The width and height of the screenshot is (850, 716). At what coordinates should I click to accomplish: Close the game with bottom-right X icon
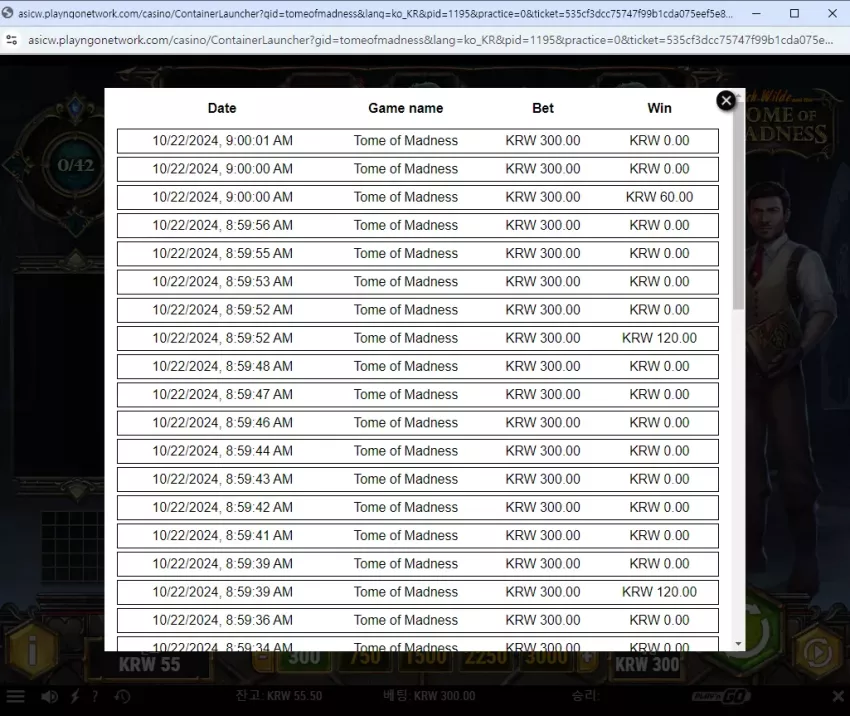coord(838,696)
